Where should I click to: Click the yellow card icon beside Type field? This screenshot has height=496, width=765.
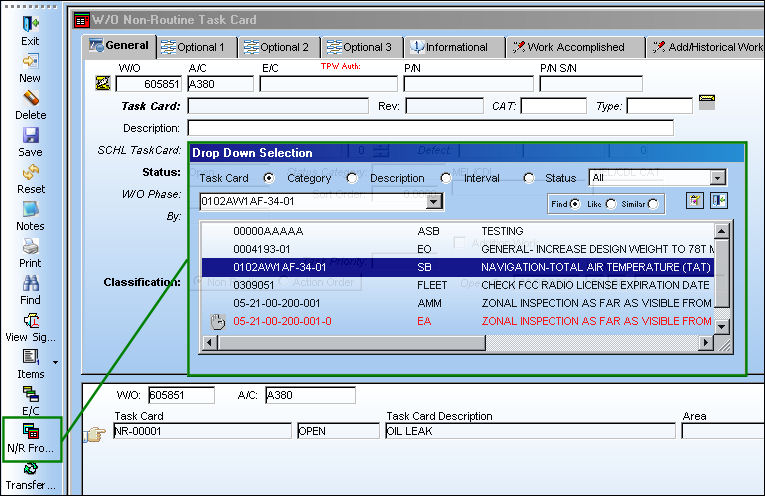click(706, 102)
